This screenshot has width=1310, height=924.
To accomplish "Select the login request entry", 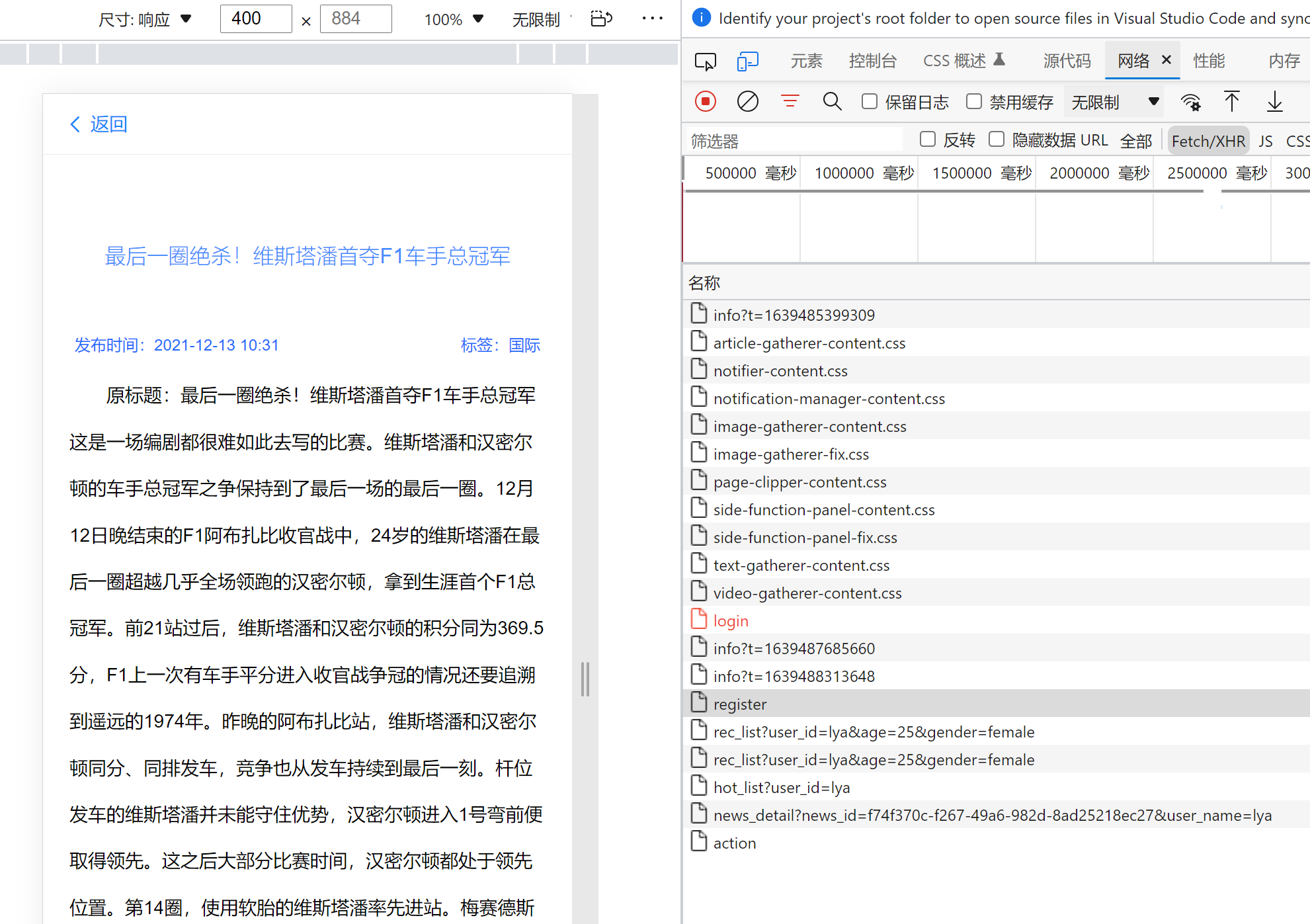I will coord(731,620).
